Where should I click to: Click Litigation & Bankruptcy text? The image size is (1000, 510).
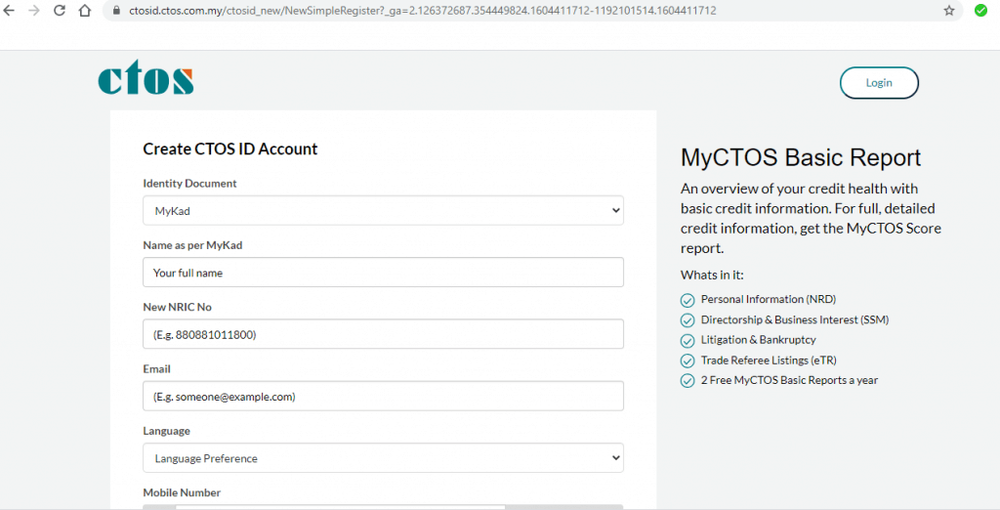tap(758, 340)
